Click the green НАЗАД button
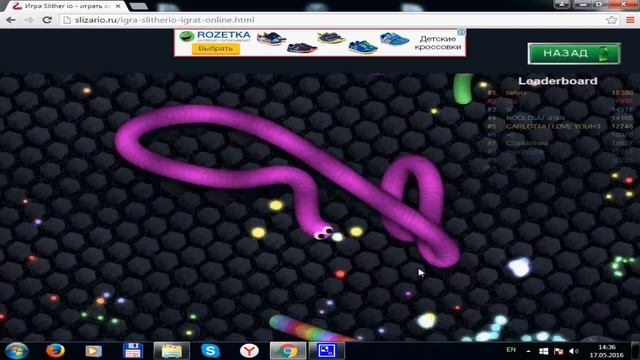Screen dimensions: 640x360 574,53
